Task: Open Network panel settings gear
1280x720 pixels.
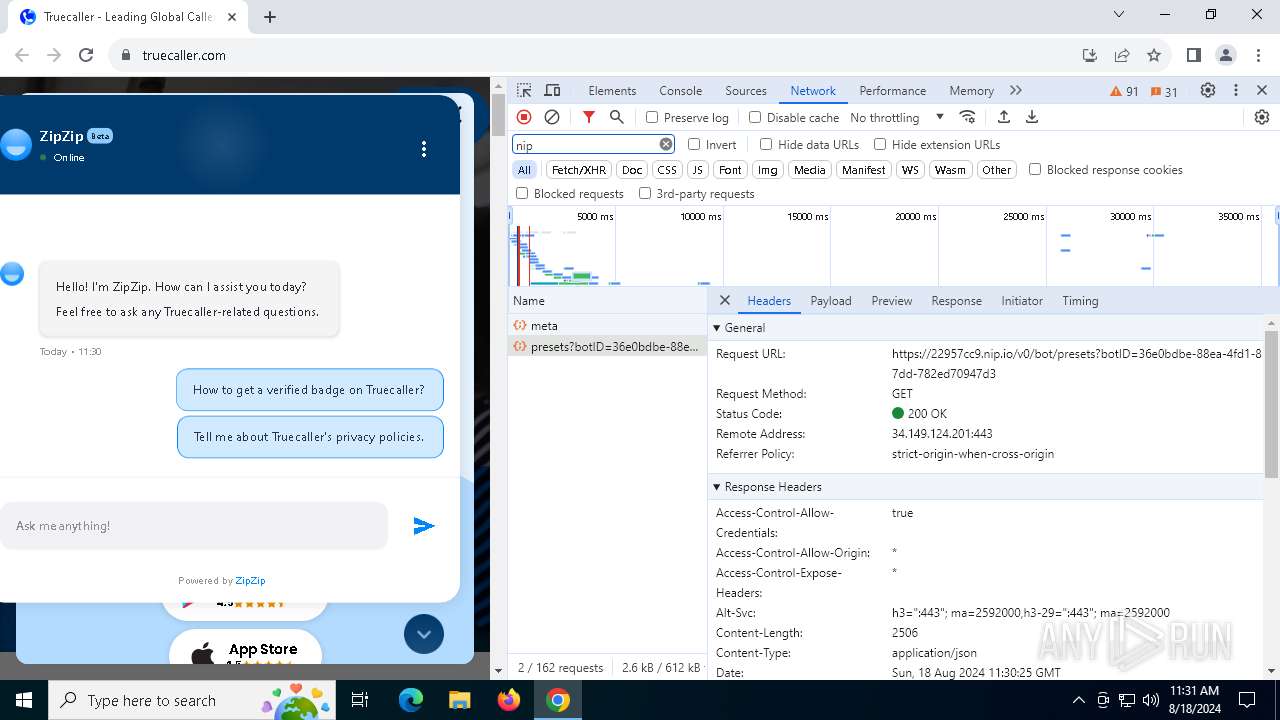Action: pyautogui.click(x=1262, y=117)
